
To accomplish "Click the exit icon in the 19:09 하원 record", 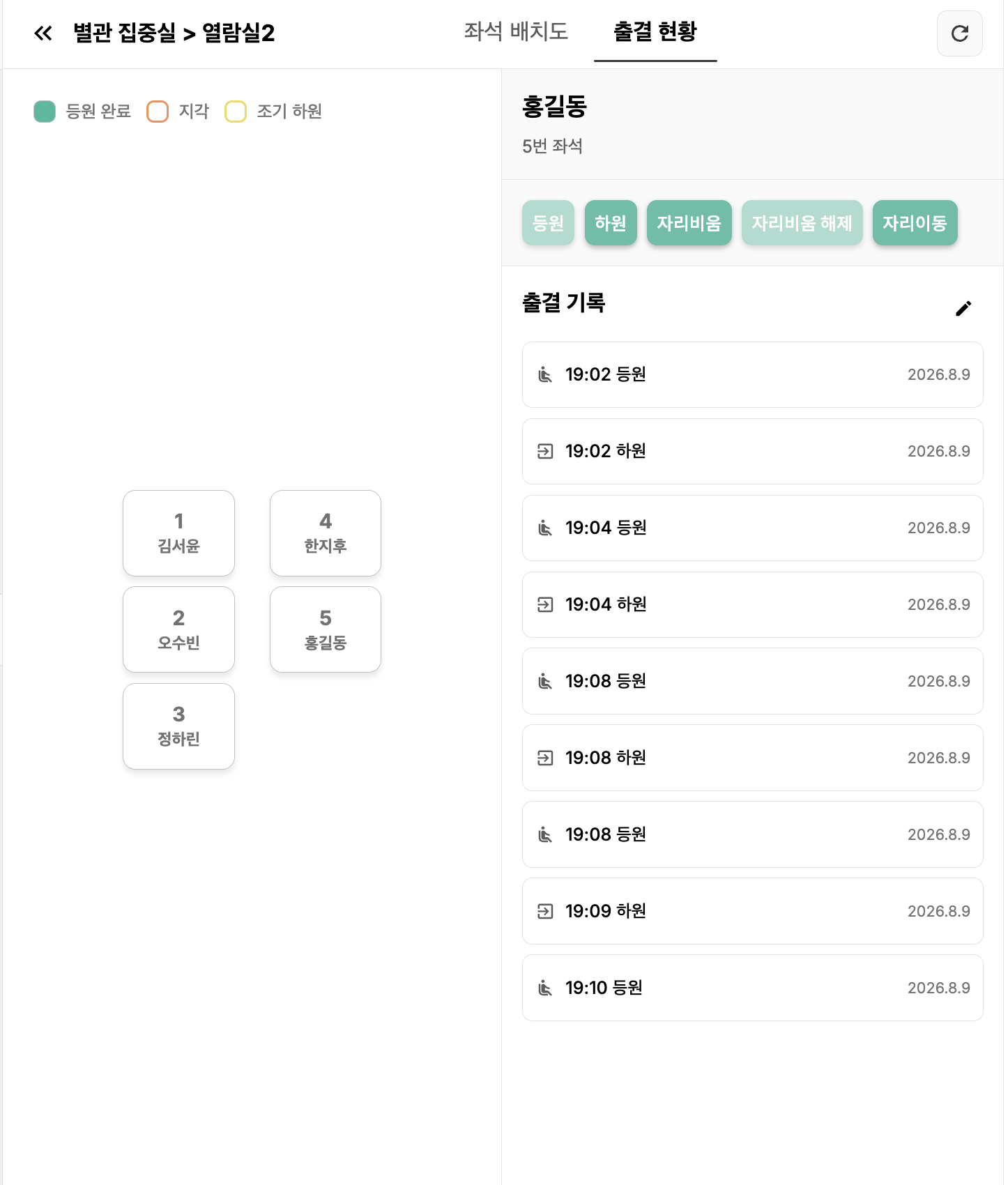I will coord(545,912).
